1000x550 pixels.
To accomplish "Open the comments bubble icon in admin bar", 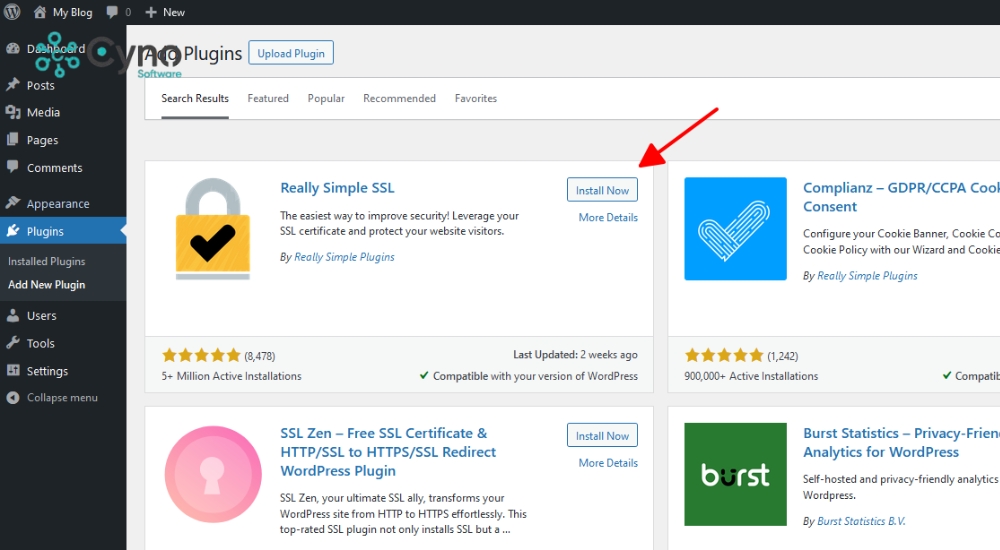I will coord(112,12).
